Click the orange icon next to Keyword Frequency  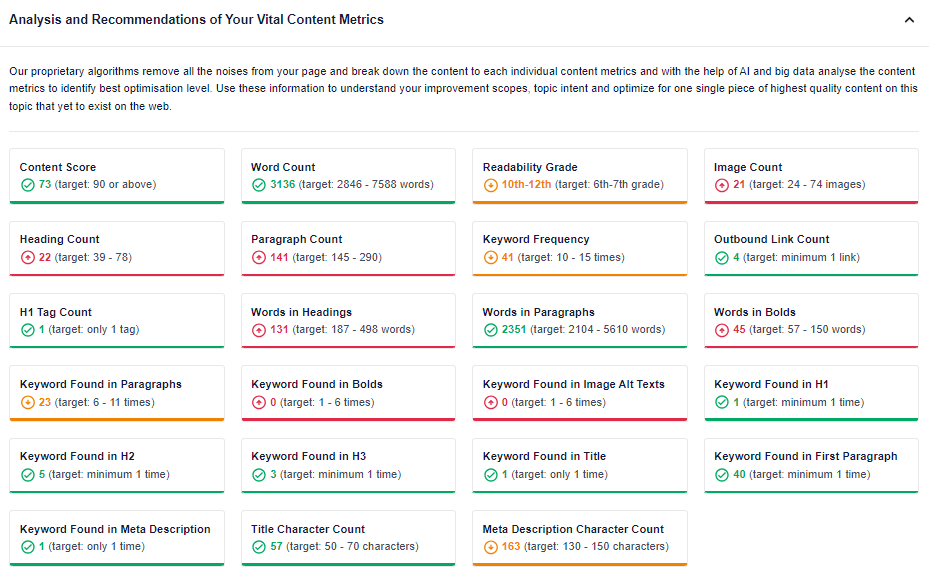click(491, 258)
